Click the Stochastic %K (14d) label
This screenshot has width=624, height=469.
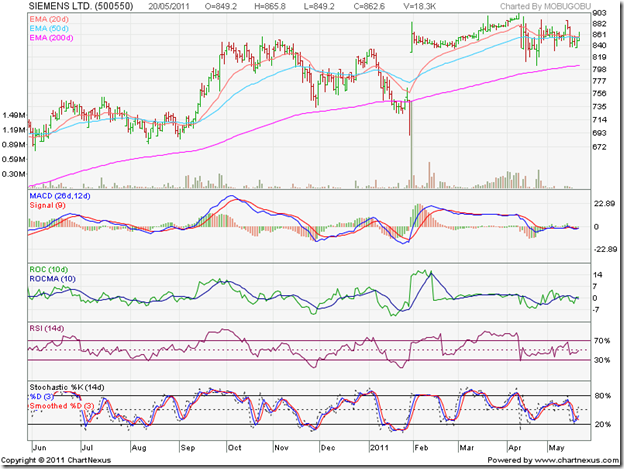click(67, 387)
